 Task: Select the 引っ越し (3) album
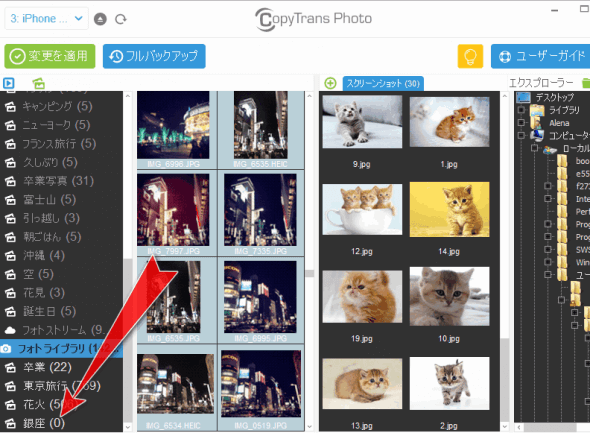coord(61,218)
